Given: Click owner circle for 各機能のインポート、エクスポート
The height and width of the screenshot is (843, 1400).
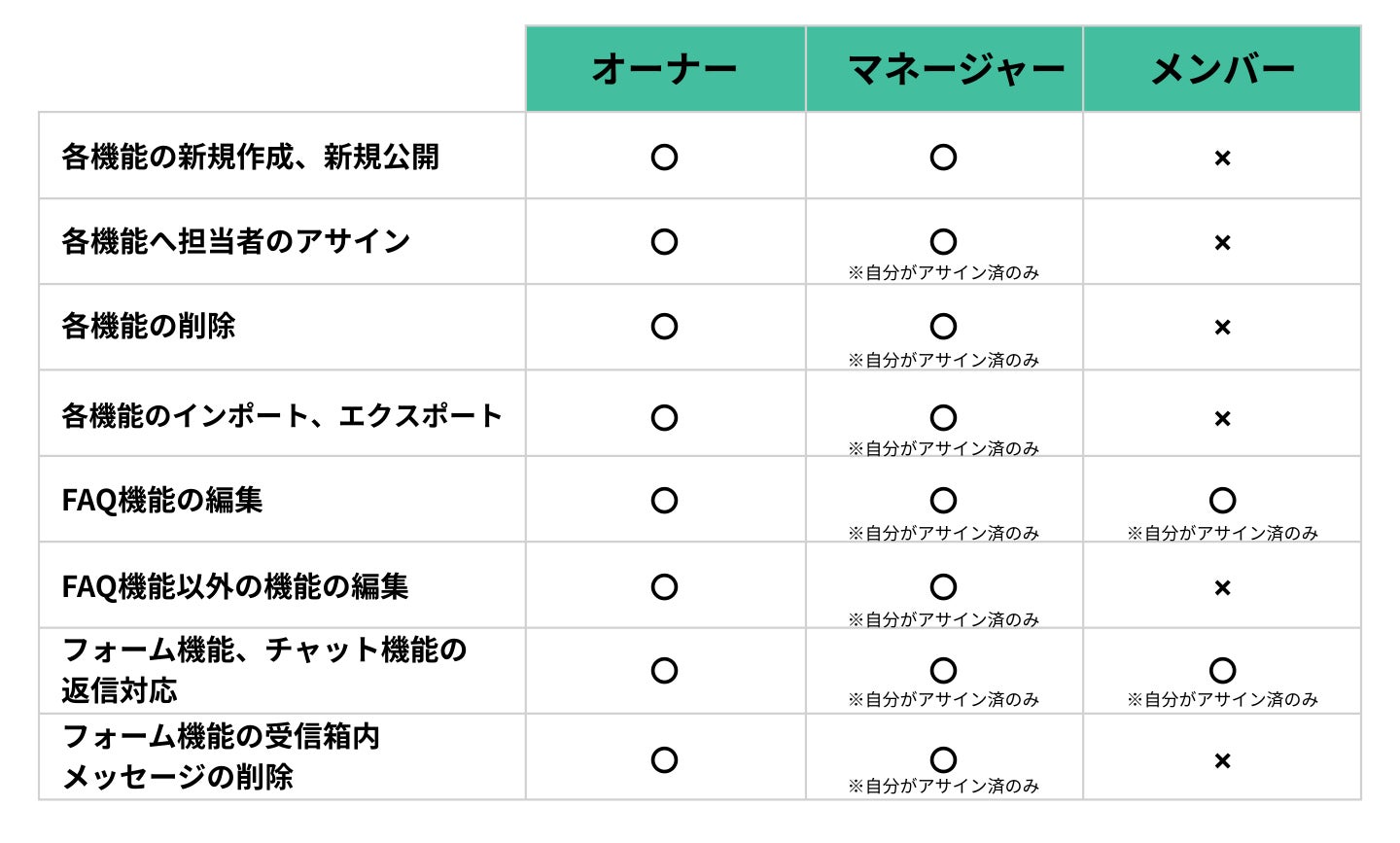Looking at the screenshot, I should (664, 418).
